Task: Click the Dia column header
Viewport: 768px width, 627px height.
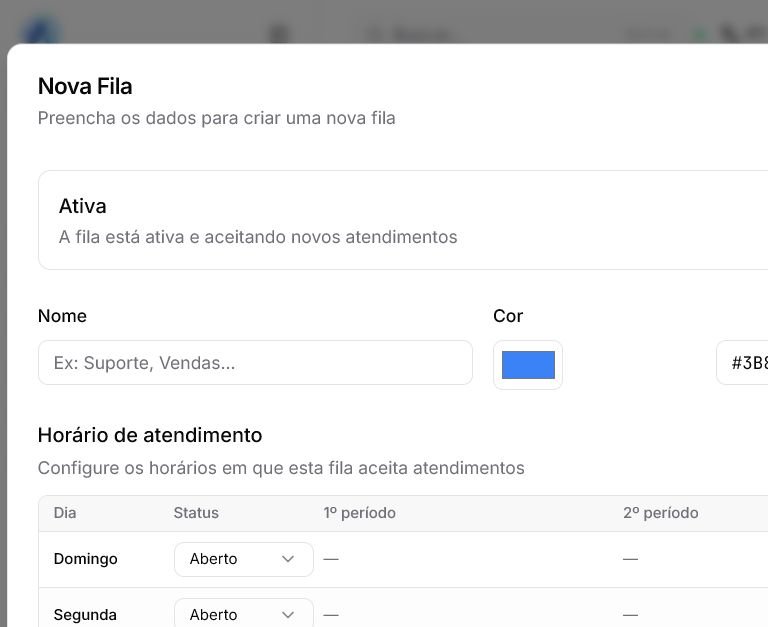Action: coord(65,513)
